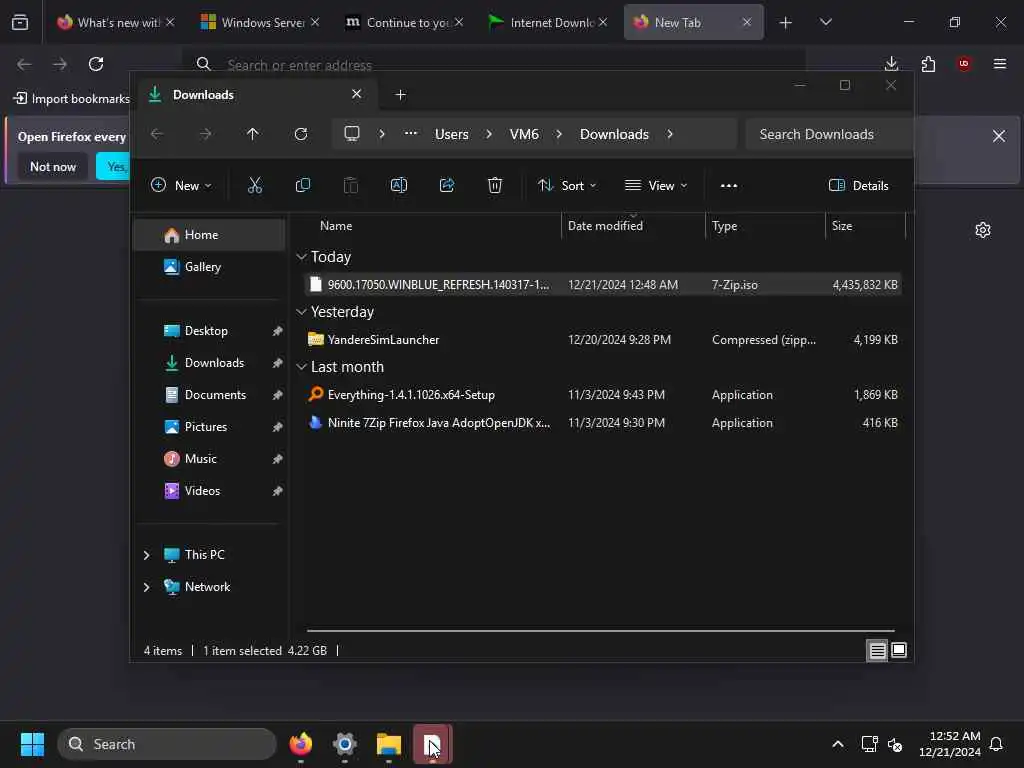Screen dimensions: 1024x768
Task: Add a new Explorer tab
Action: (400, 95)
